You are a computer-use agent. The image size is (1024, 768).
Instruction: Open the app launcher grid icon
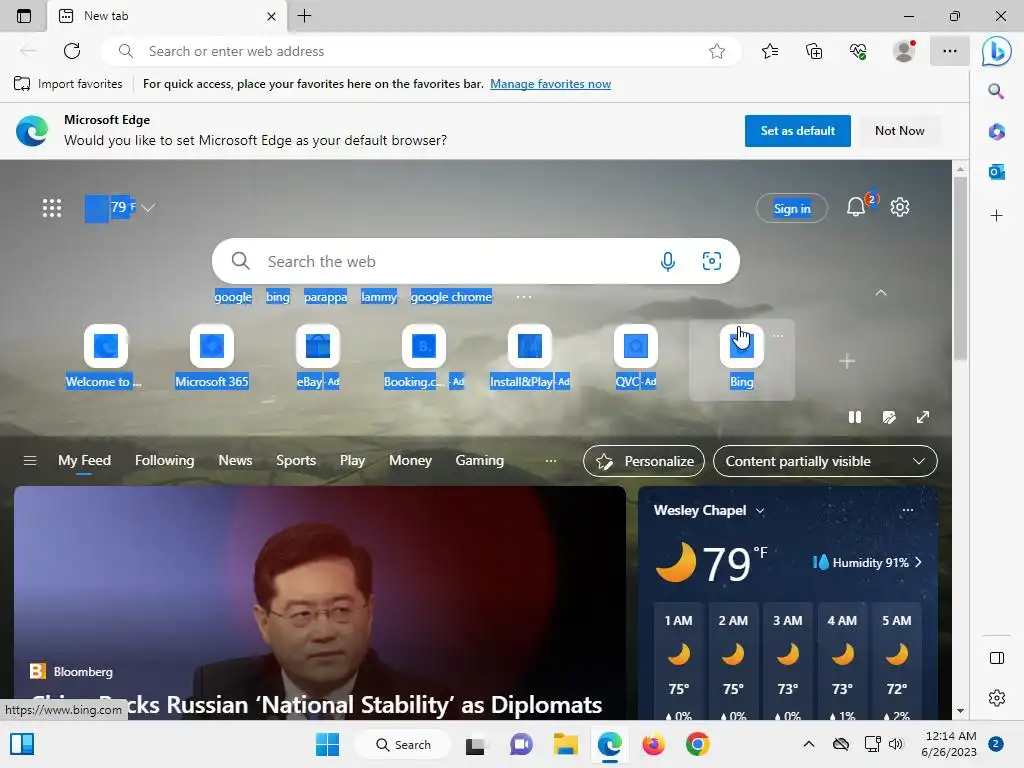[x=52, y=208]
